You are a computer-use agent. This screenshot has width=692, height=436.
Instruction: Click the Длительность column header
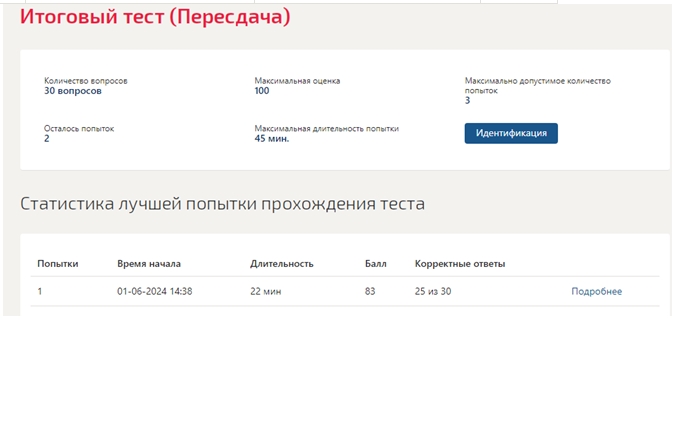(282, 264)
